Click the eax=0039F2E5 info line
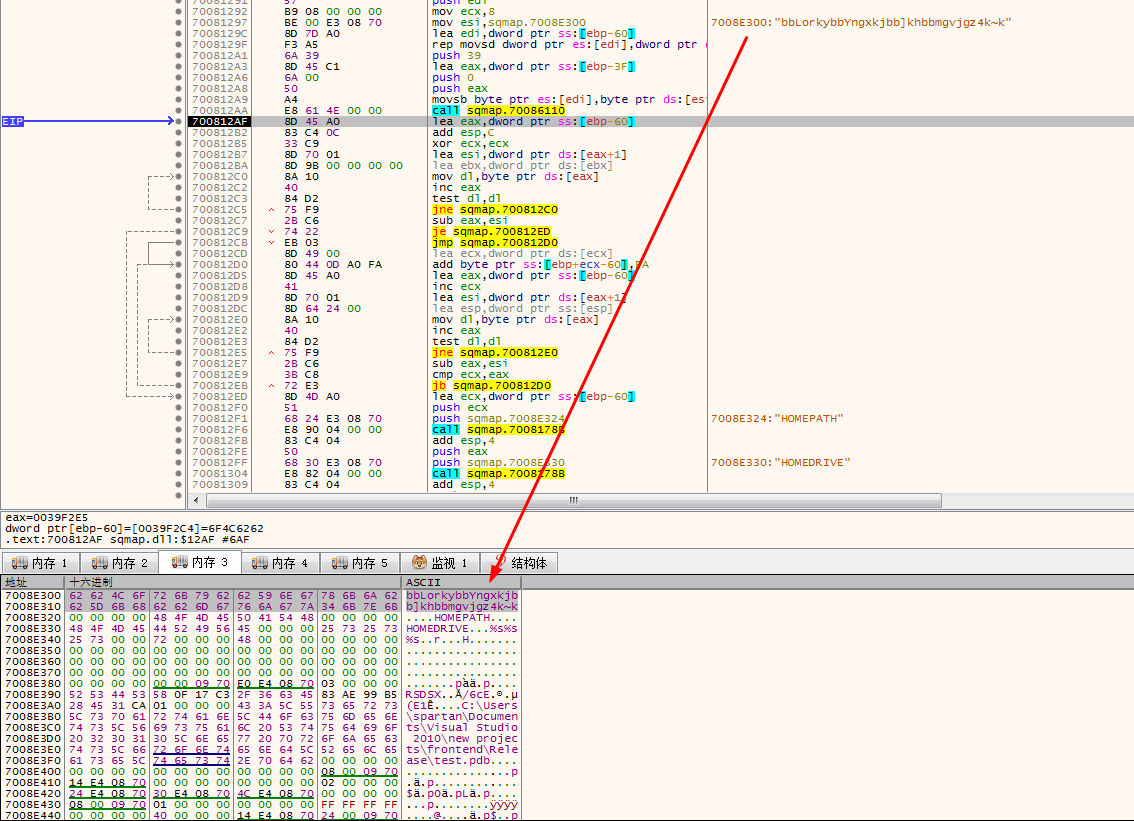Image resolution: width=1134 pixels, height=821 pixels. (x=46, y=518)
